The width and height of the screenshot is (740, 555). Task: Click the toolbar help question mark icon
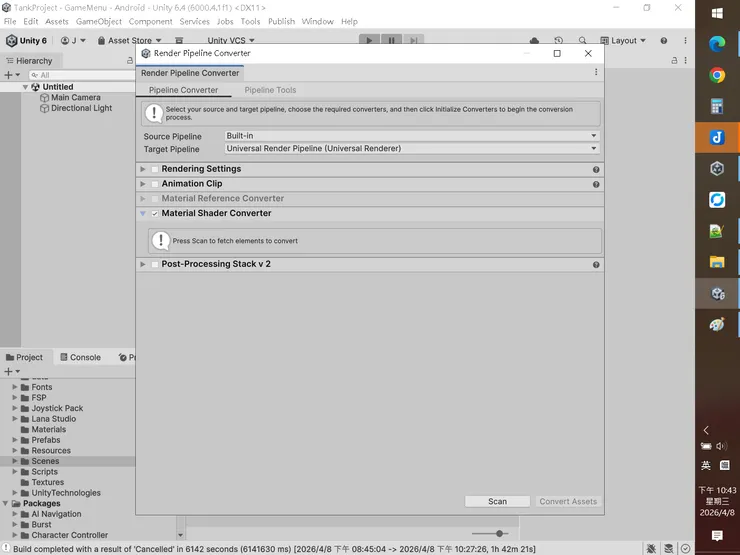(664, 41)
